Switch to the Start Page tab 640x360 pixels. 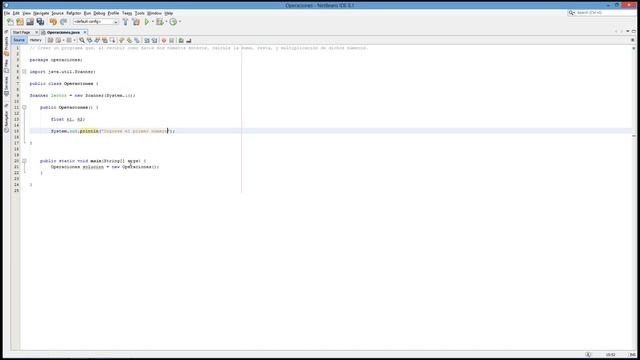click(x=22, y=32)
